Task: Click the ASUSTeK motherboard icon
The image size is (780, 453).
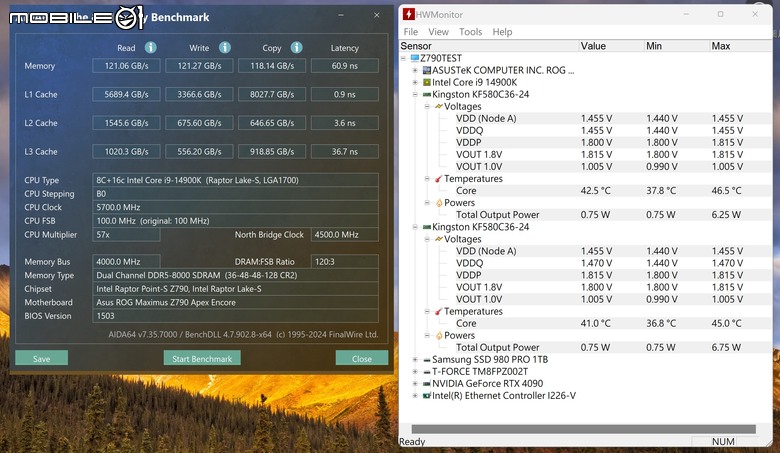Action: [x=426, y=70]
